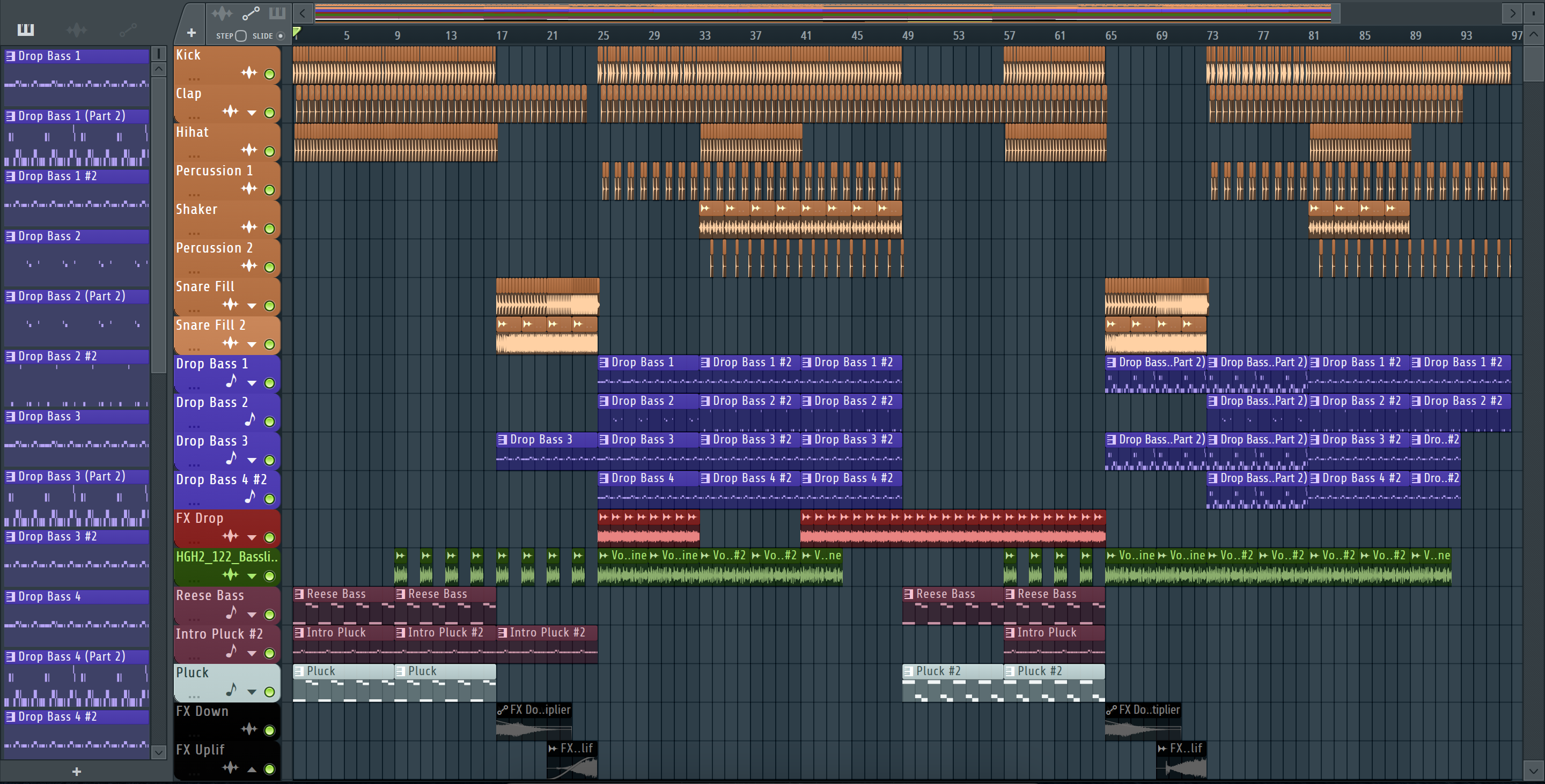The height and width of the screenshot is (784, 1545).
Task: Click the picker list scroll-down arrow
Action: coord(158,752)
